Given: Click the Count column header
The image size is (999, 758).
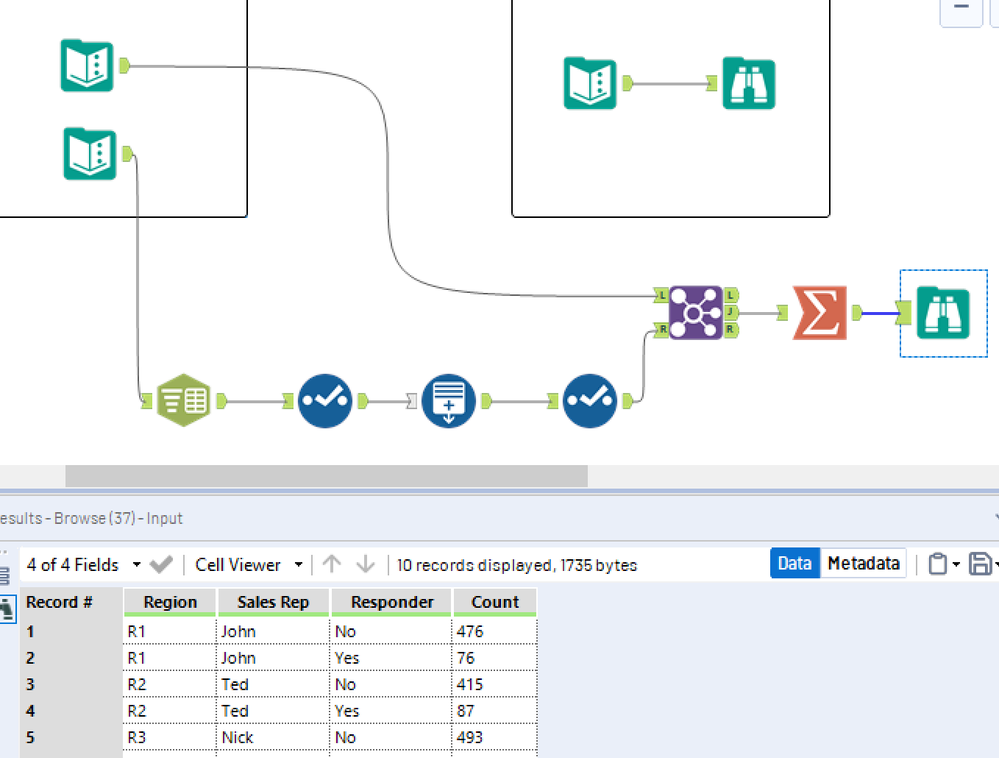Looking at the screenshot, I should (495, 602).
